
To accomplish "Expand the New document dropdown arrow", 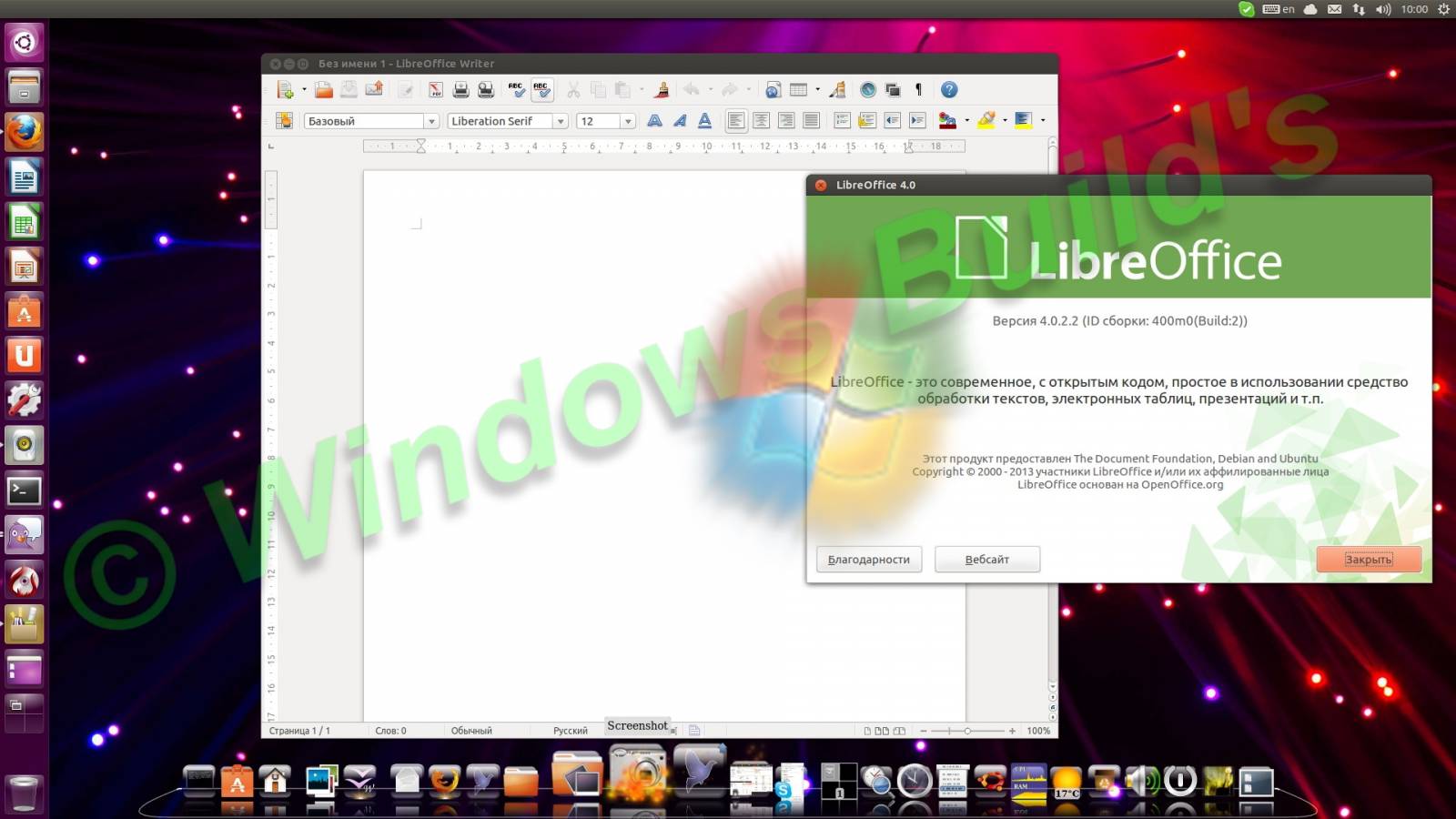I will [304, 90].
